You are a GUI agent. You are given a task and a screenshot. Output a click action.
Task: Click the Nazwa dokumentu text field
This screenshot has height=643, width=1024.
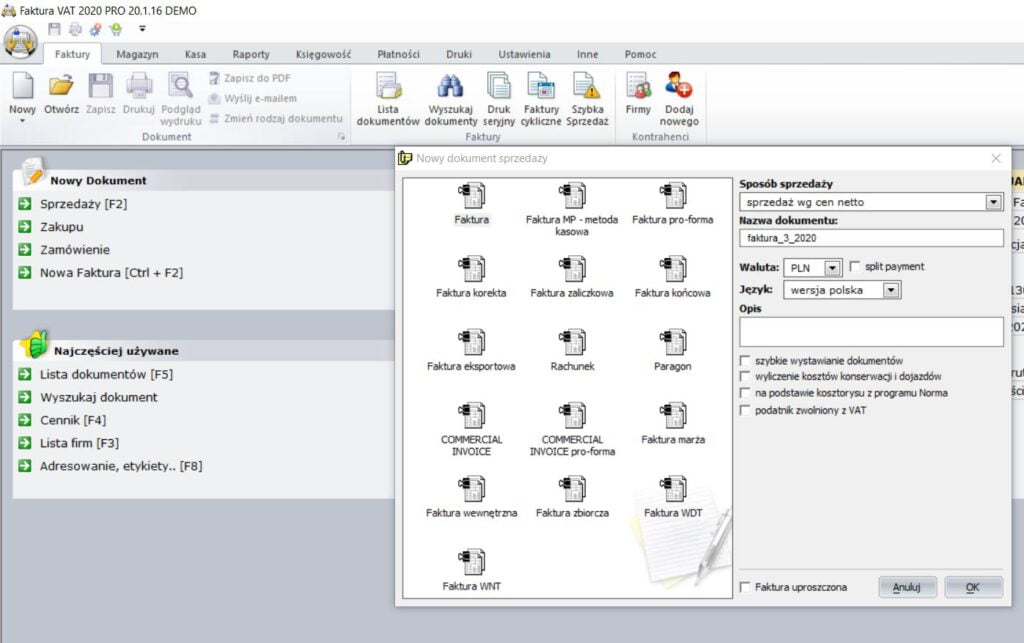(871, 238)
